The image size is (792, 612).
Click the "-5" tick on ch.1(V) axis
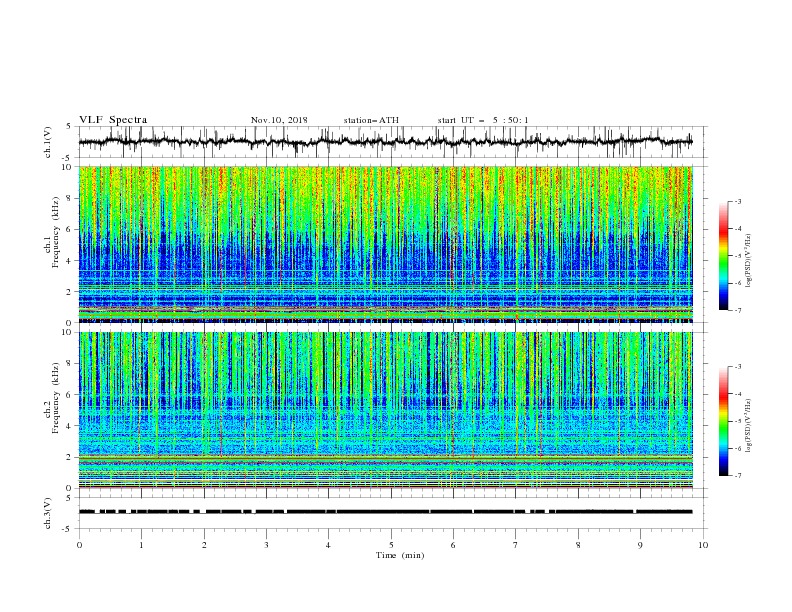coord(67,158)
